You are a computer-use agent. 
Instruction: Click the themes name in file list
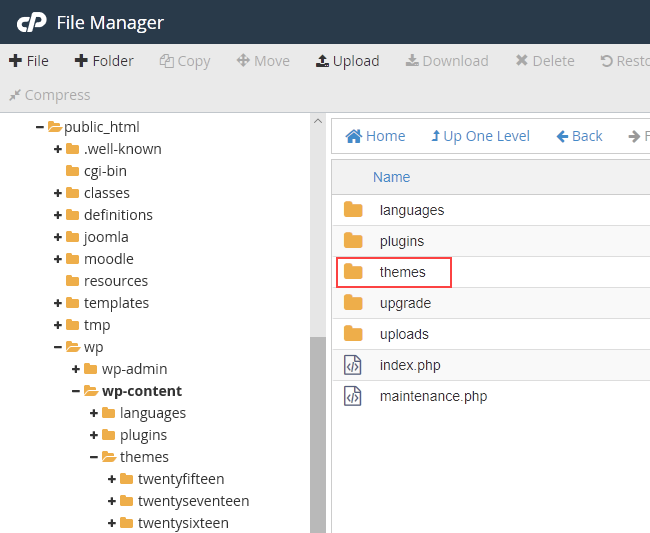(403, 272)
